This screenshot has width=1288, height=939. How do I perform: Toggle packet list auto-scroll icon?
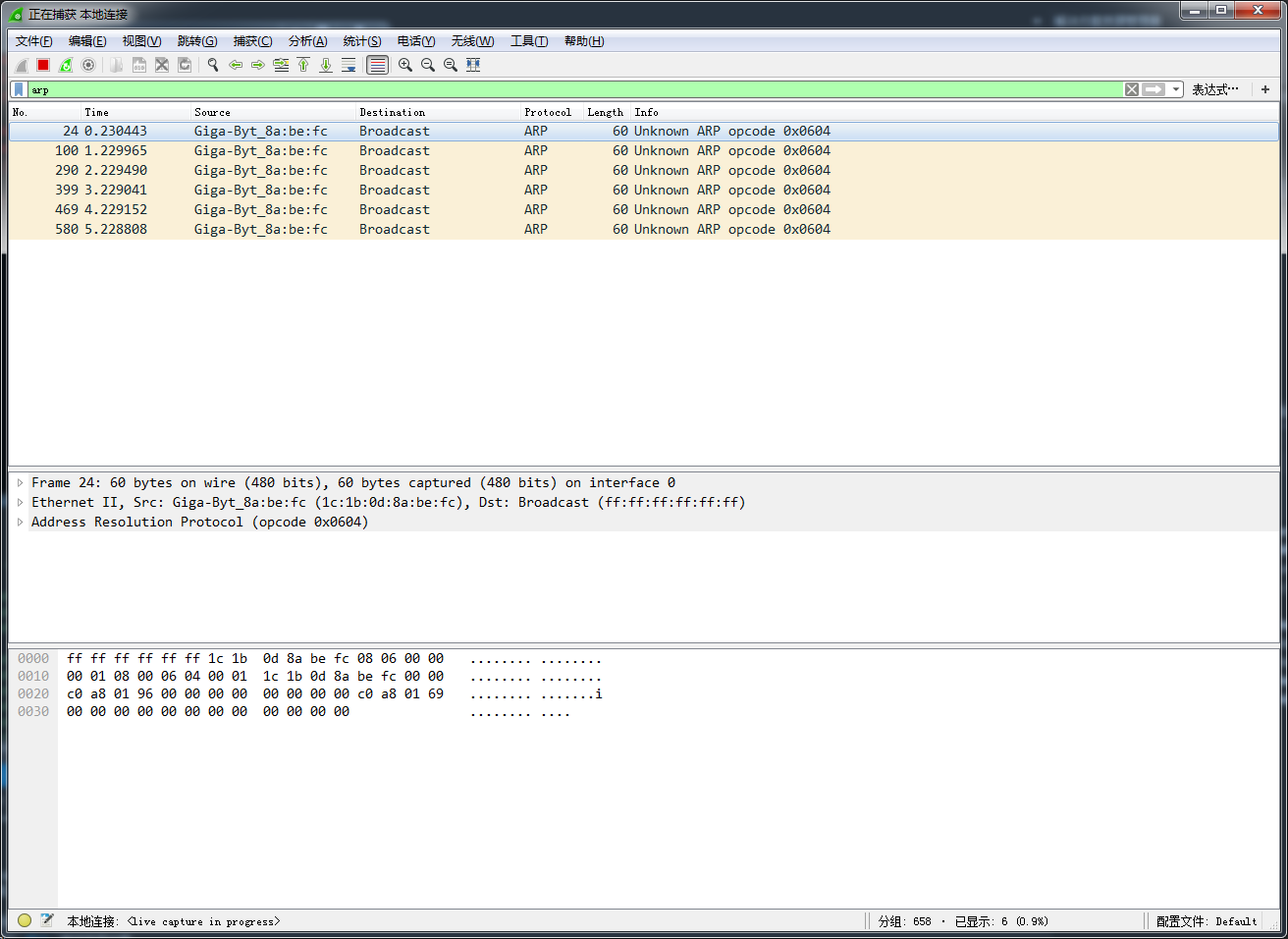(349, 65)
